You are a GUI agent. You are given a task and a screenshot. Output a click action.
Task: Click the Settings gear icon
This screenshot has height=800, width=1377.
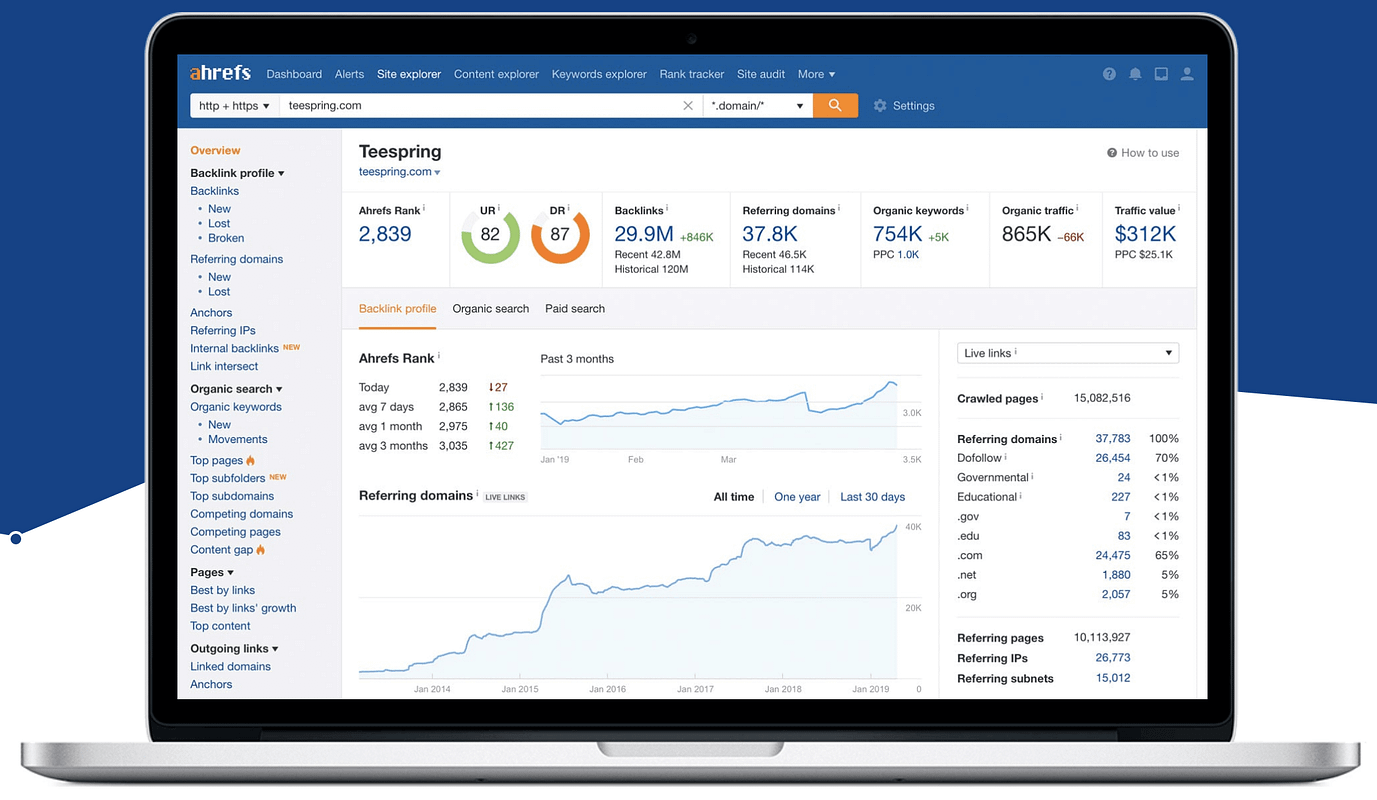pos(880,105)
